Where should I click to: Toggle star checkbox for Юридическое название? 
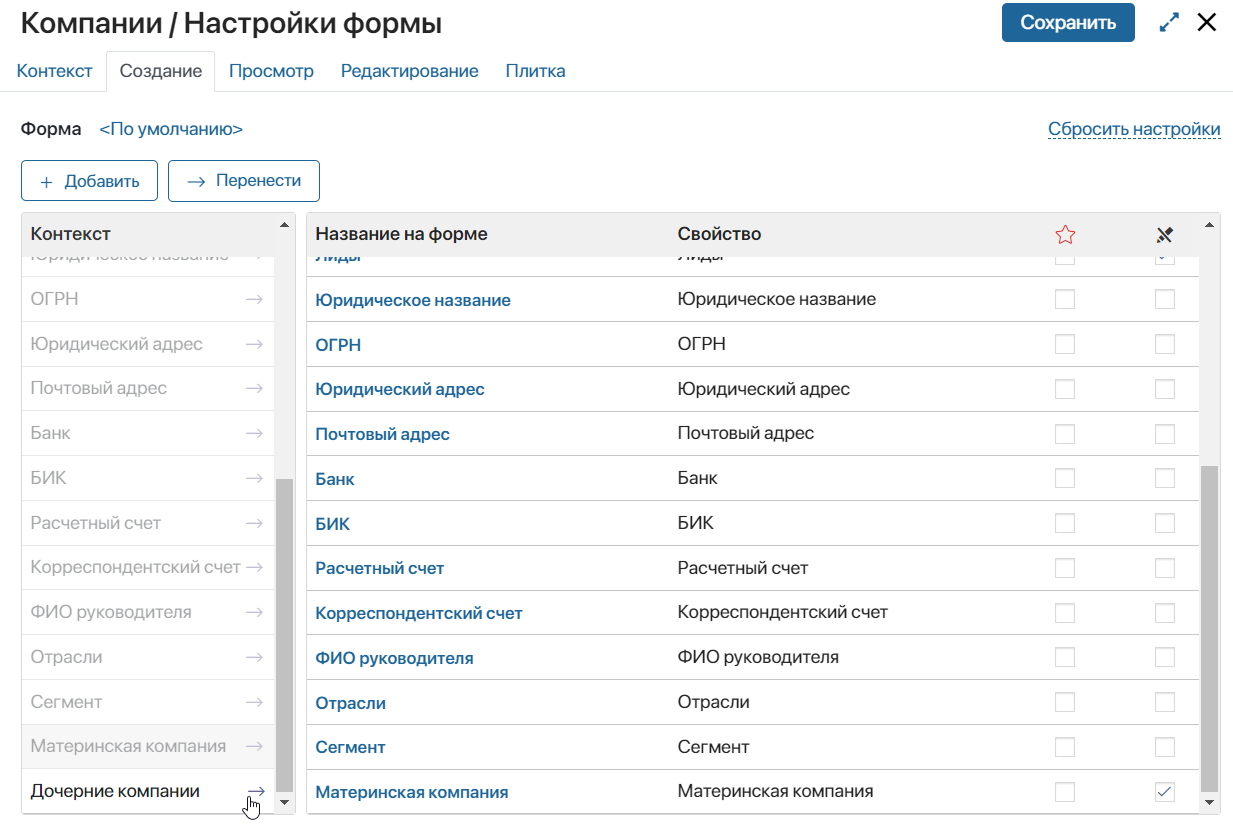point(1065,299)
